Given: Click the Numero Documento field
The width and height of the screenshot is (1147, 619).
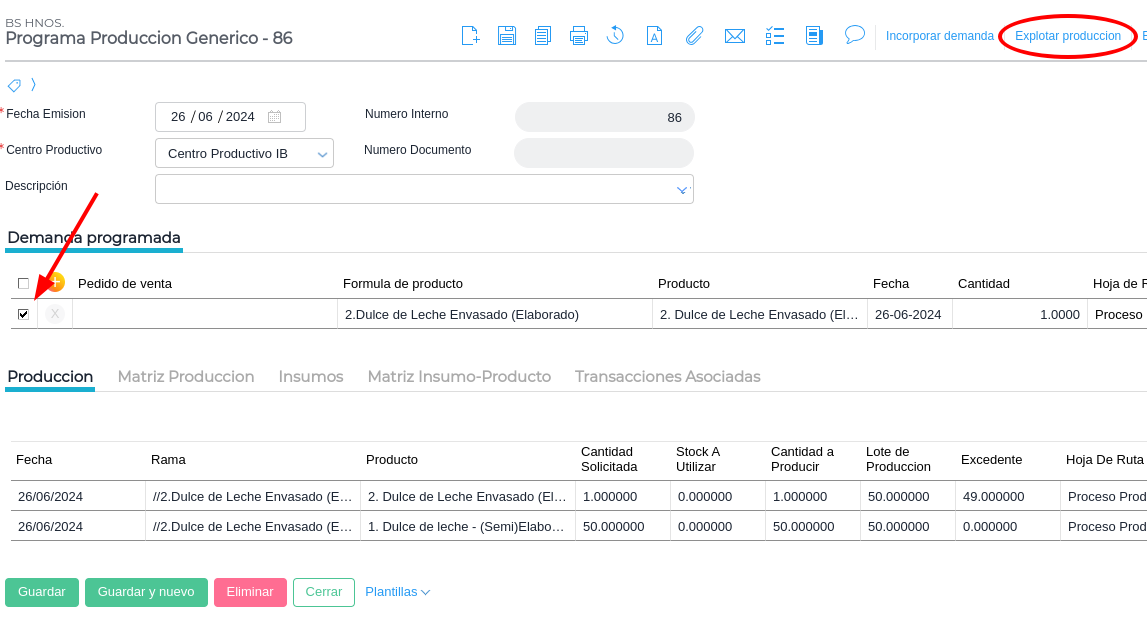Looking at the screenshot, I should click(604, 153).
